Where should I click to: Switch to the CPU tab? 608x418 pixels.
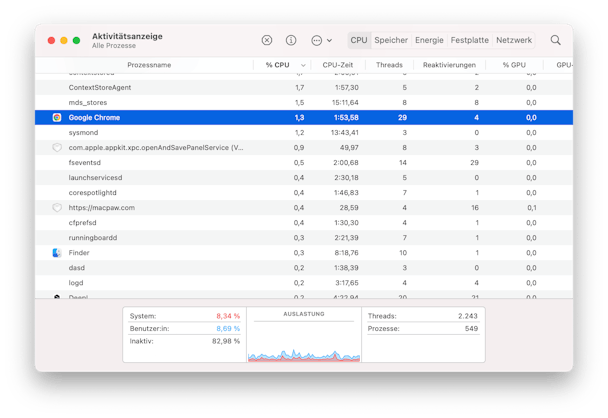point(359,40)
